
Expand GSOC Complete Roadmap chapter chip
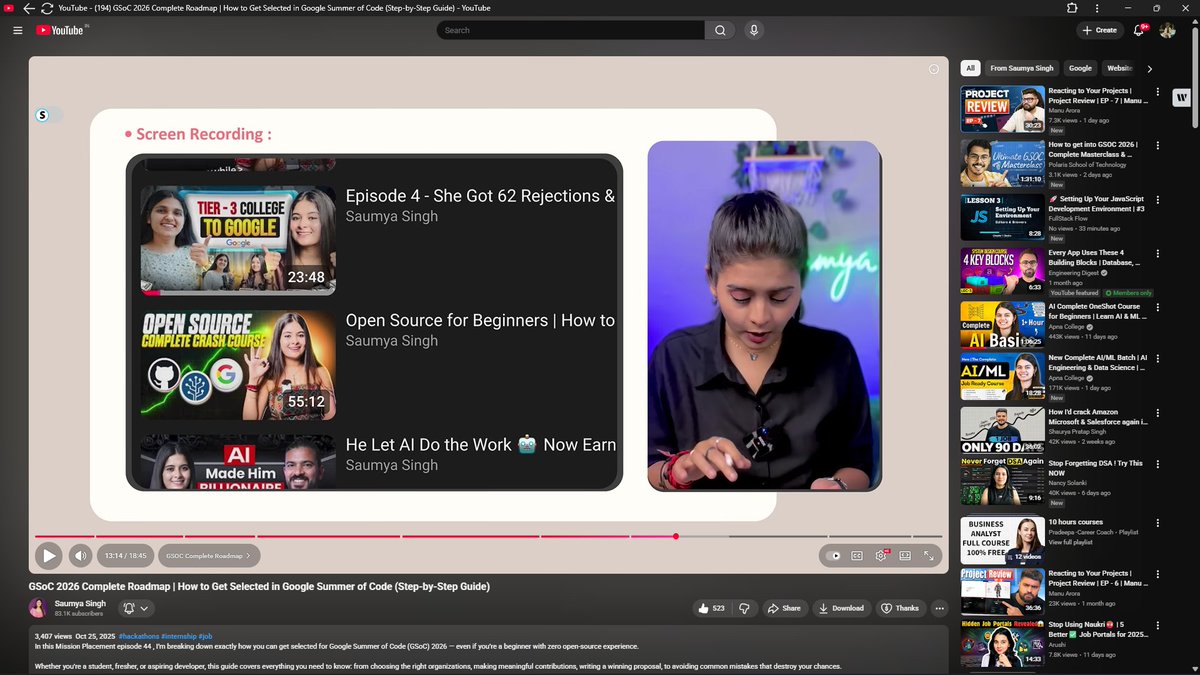[210, 555]
